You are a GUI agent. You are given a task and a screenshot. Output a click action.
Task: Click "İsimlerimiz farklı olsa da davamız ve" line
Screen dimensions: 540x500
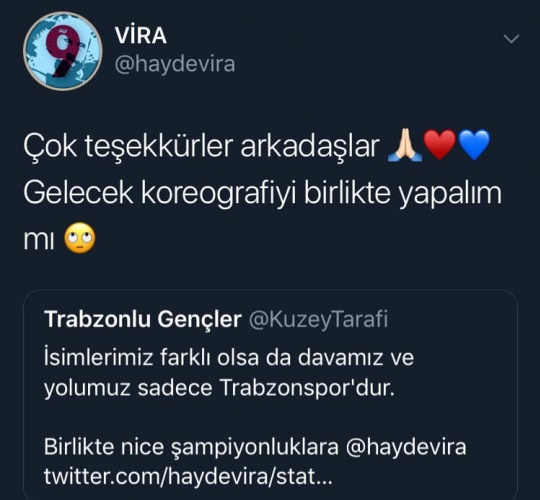pyautogui.click(x=229, y=357)
